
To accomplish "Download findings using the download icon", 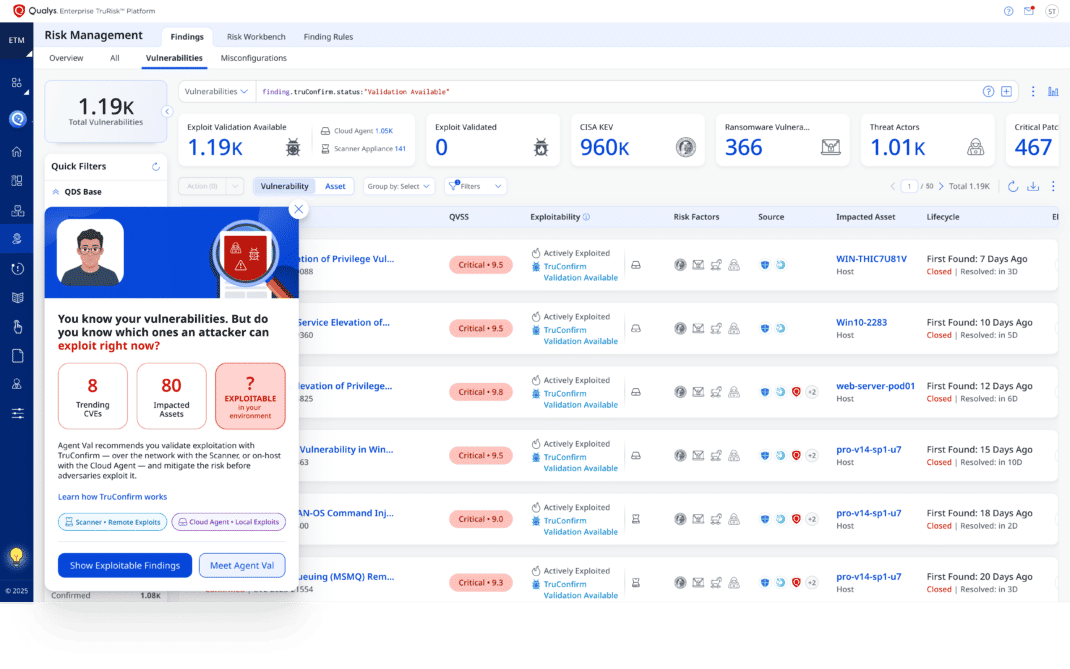I will tap(1033, 186).
